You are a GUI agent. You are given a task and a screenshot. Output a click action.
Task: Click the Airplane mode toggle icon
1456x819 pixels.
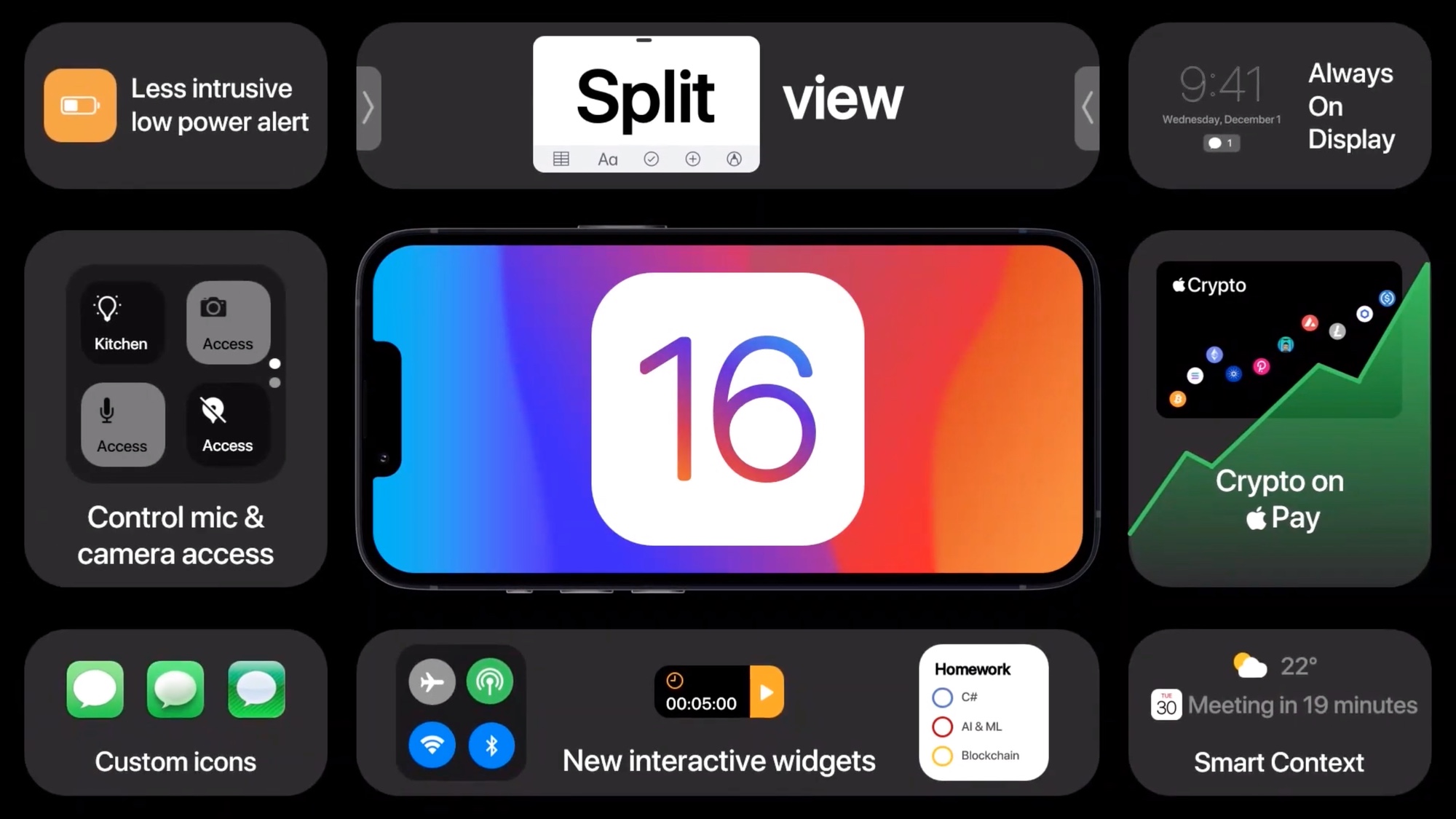pyautogui.click(x=432, y=682)
